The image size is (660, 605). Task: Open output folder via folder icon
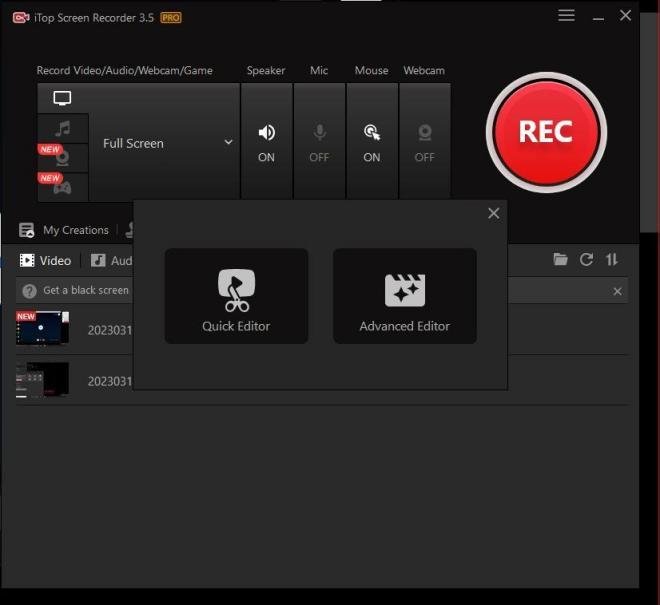coord(561,260)
